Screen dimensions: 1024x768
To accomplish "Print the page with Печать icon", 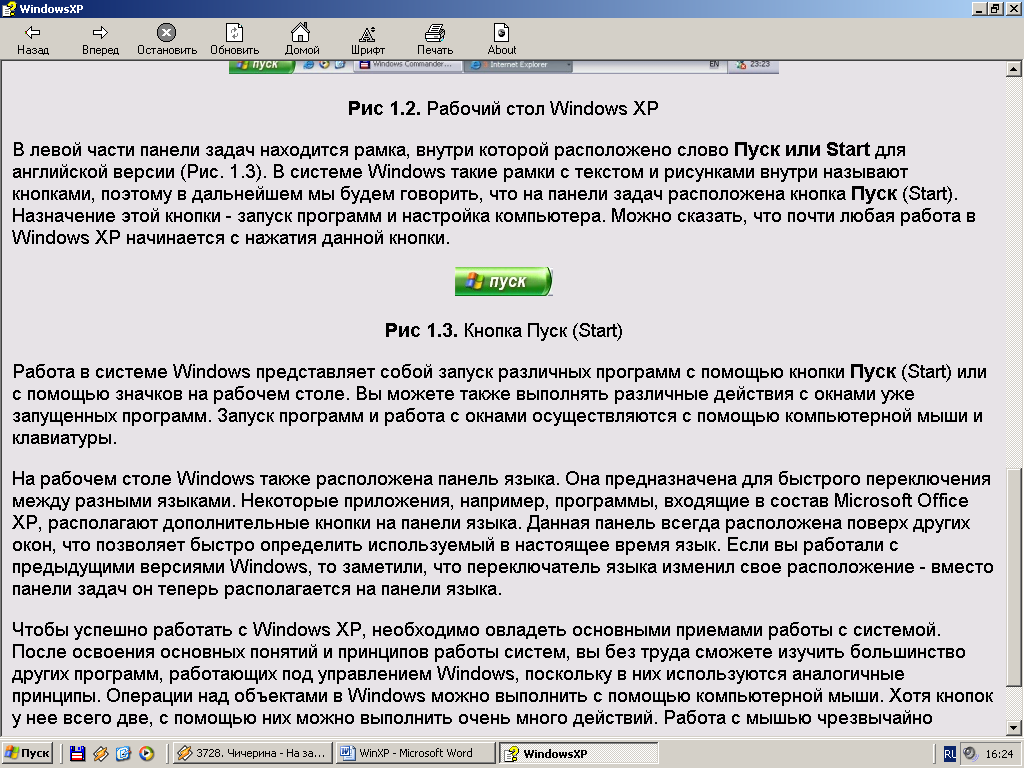I will 435,33.
